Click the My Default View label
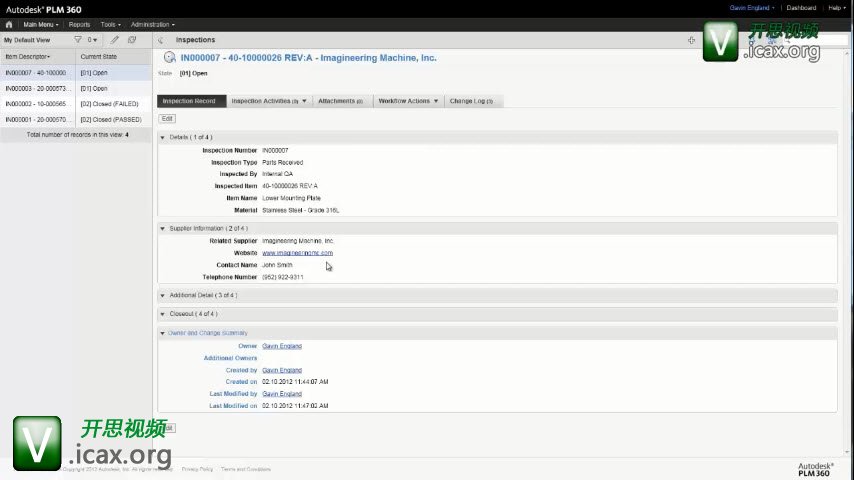Viewport: 854px width, 480px height. pos(27,40)
